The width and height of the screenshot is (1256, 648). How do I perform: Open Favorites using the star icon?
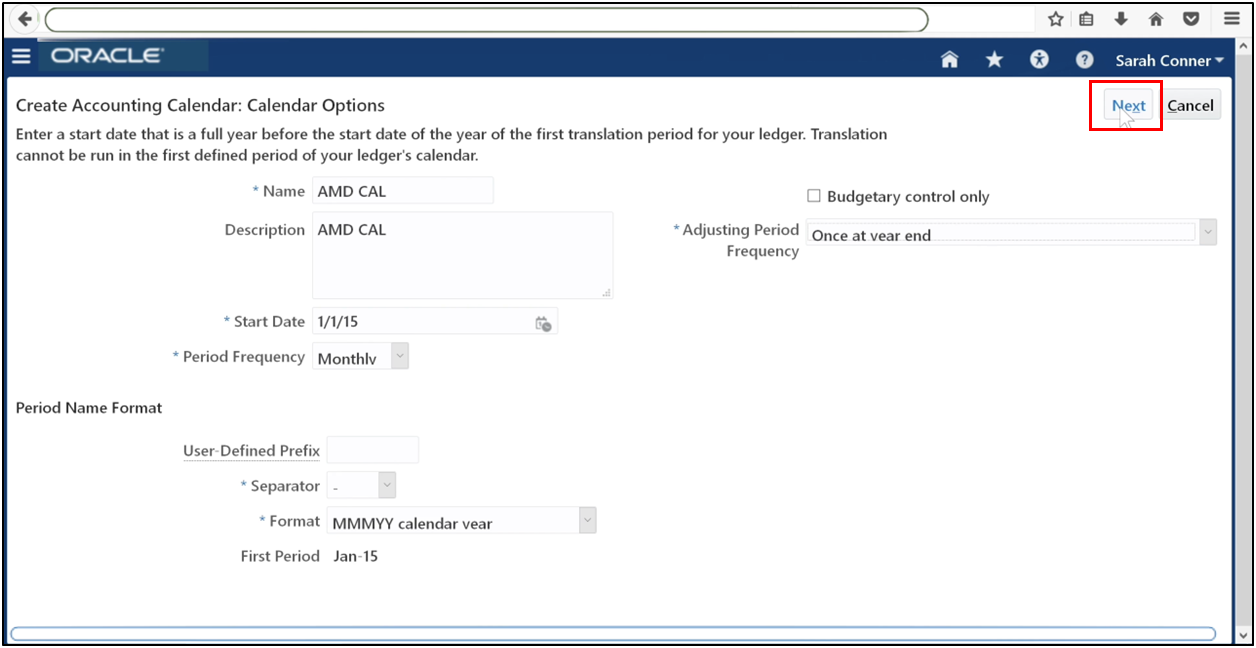pyautogui.click(x=993, y=60)
